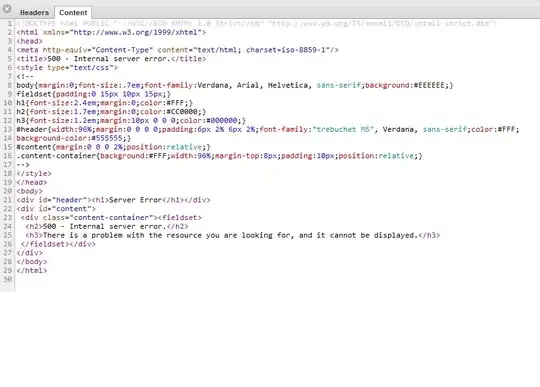This screenshot has width=540, height=387.
Task: Click the h2{font-size:1.7em rule line
Action: [x=111, y=112]
